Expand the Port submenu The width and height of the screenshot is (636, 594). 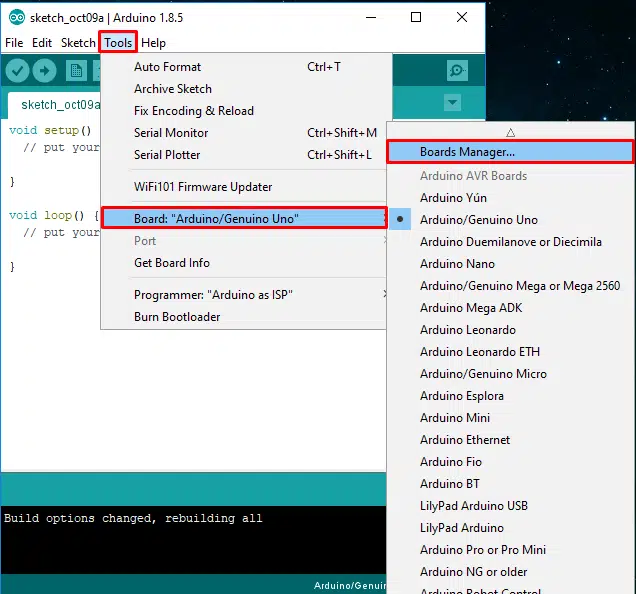click(244, 241)
